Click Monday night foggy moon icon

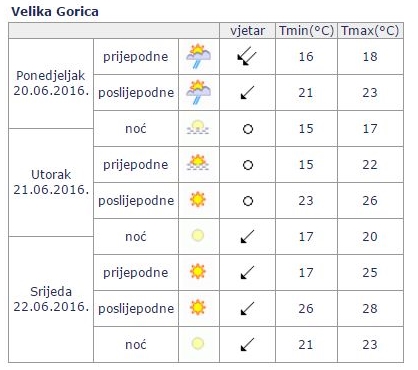tap(198, 127)
